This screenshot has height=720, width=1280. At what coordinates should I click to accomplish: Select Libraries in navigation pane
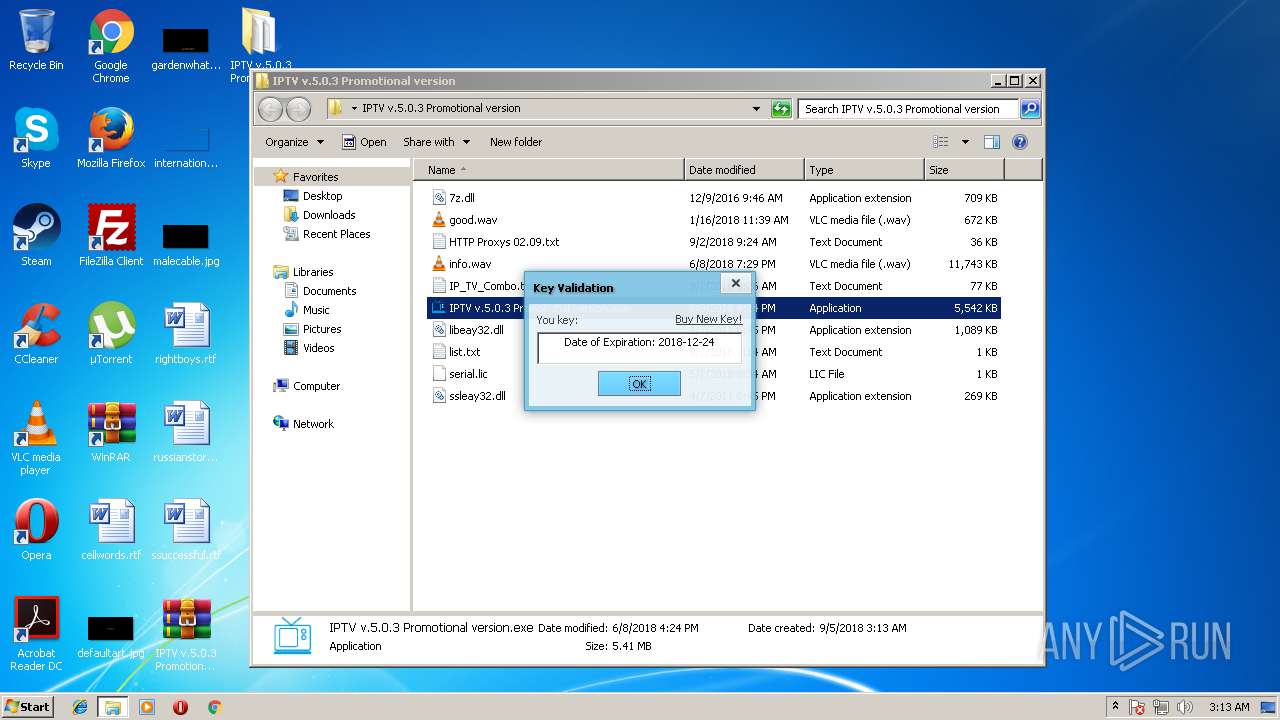[313, 272]
